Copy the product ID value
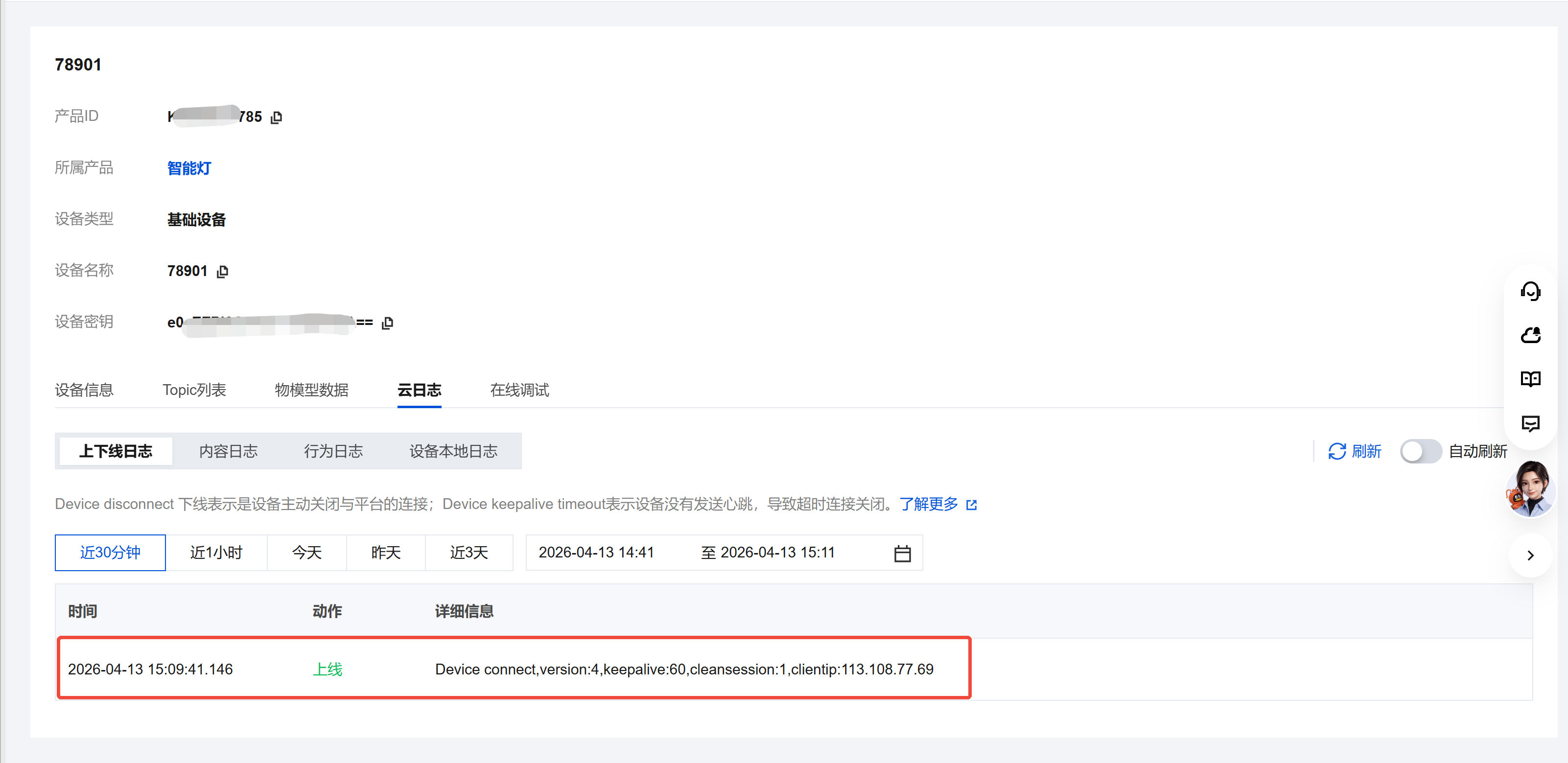Image resolution: width=1568 pixels, height=763 pixels. pyautogui.click(x=277, y=117)
